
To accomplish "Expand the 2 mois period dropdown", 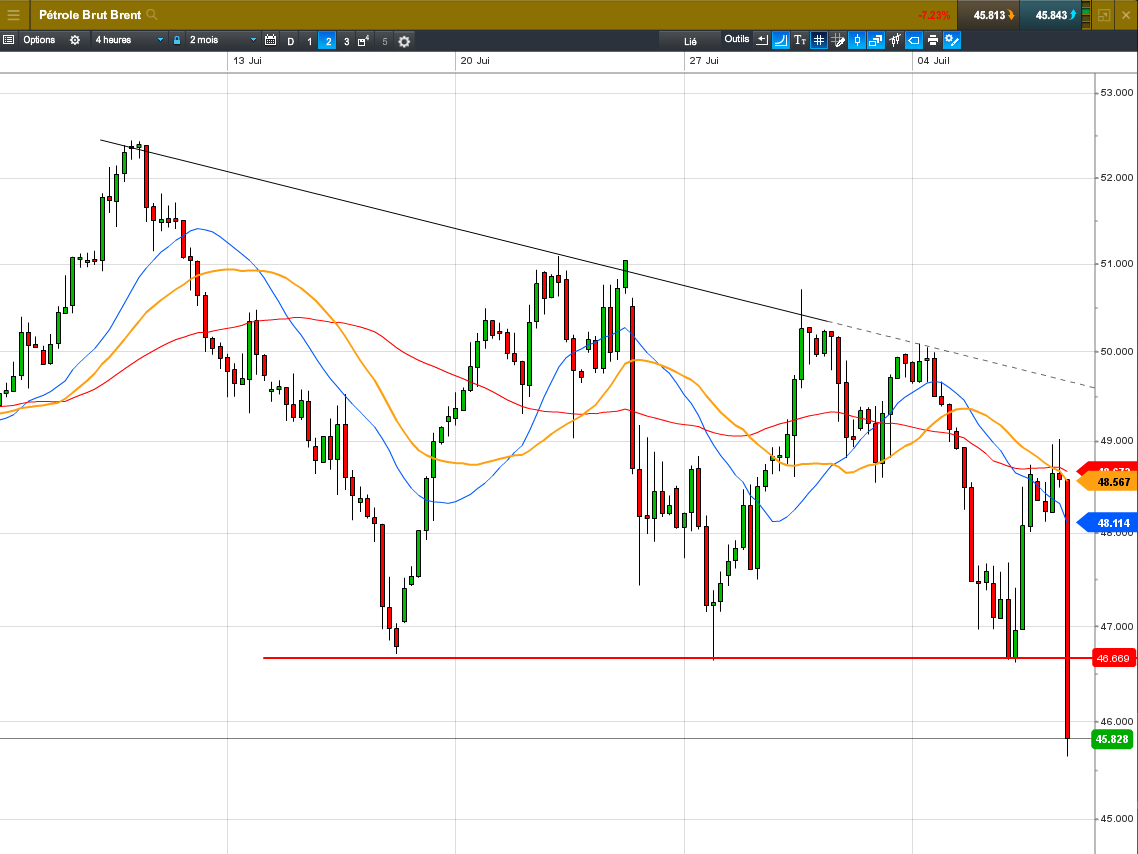I will (x=223, y=40).
